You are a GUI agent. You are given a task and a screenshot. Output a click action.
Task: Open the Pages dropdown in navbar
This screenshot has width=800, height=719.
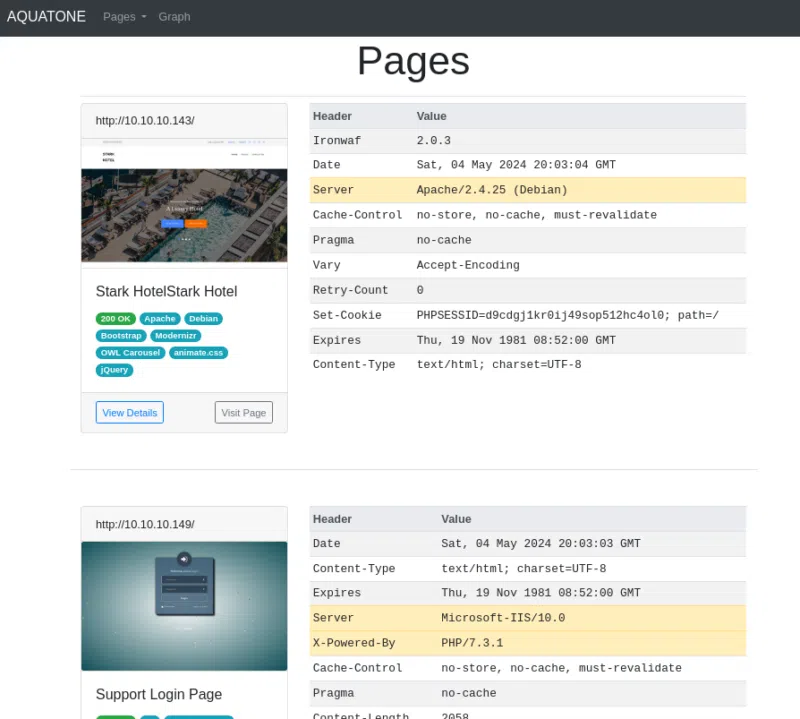(x=124, y=17)
